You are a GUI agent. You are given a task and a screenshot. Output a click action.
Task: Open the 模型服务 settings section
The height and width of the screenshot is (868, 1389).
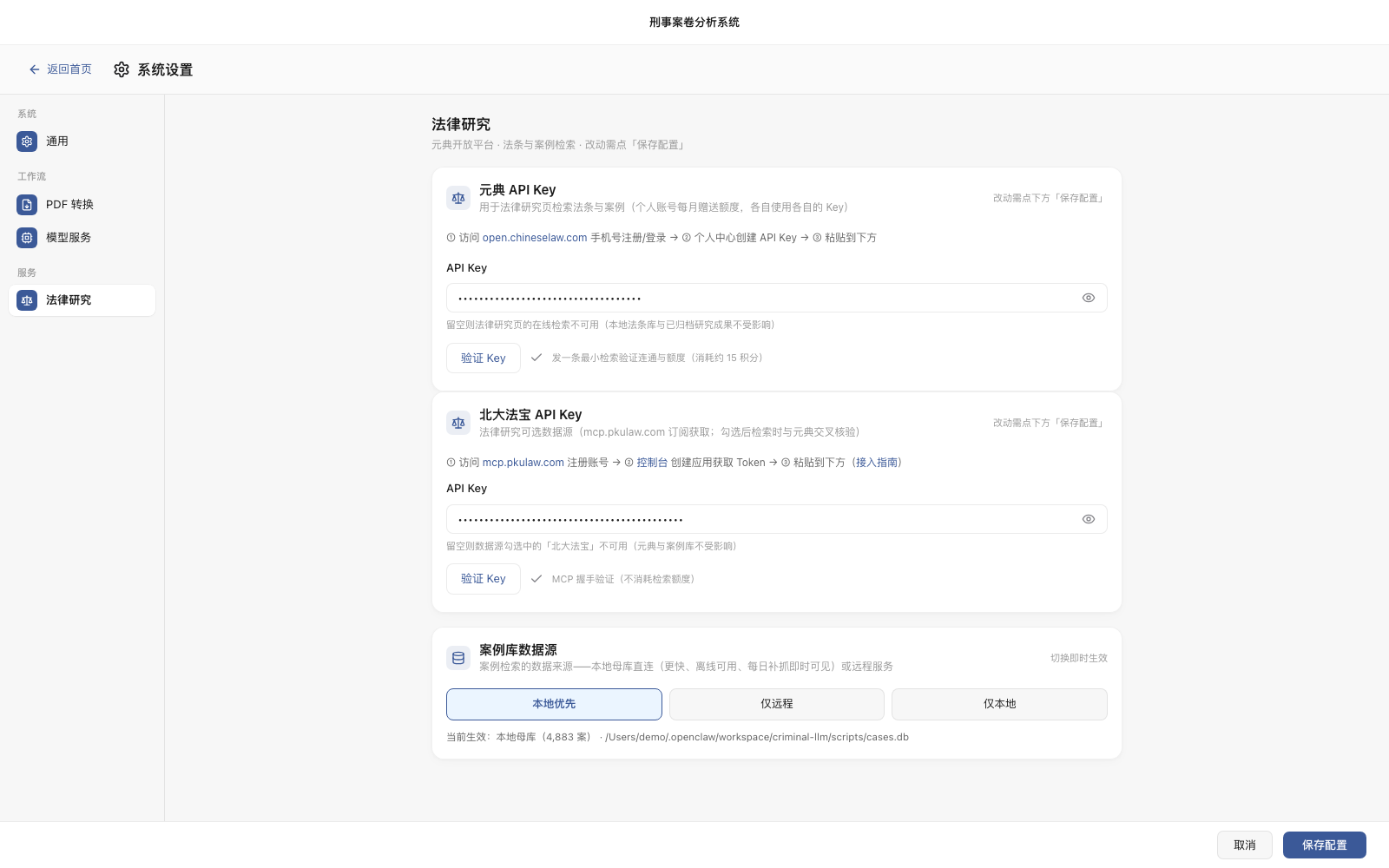(x=82, y=238)
